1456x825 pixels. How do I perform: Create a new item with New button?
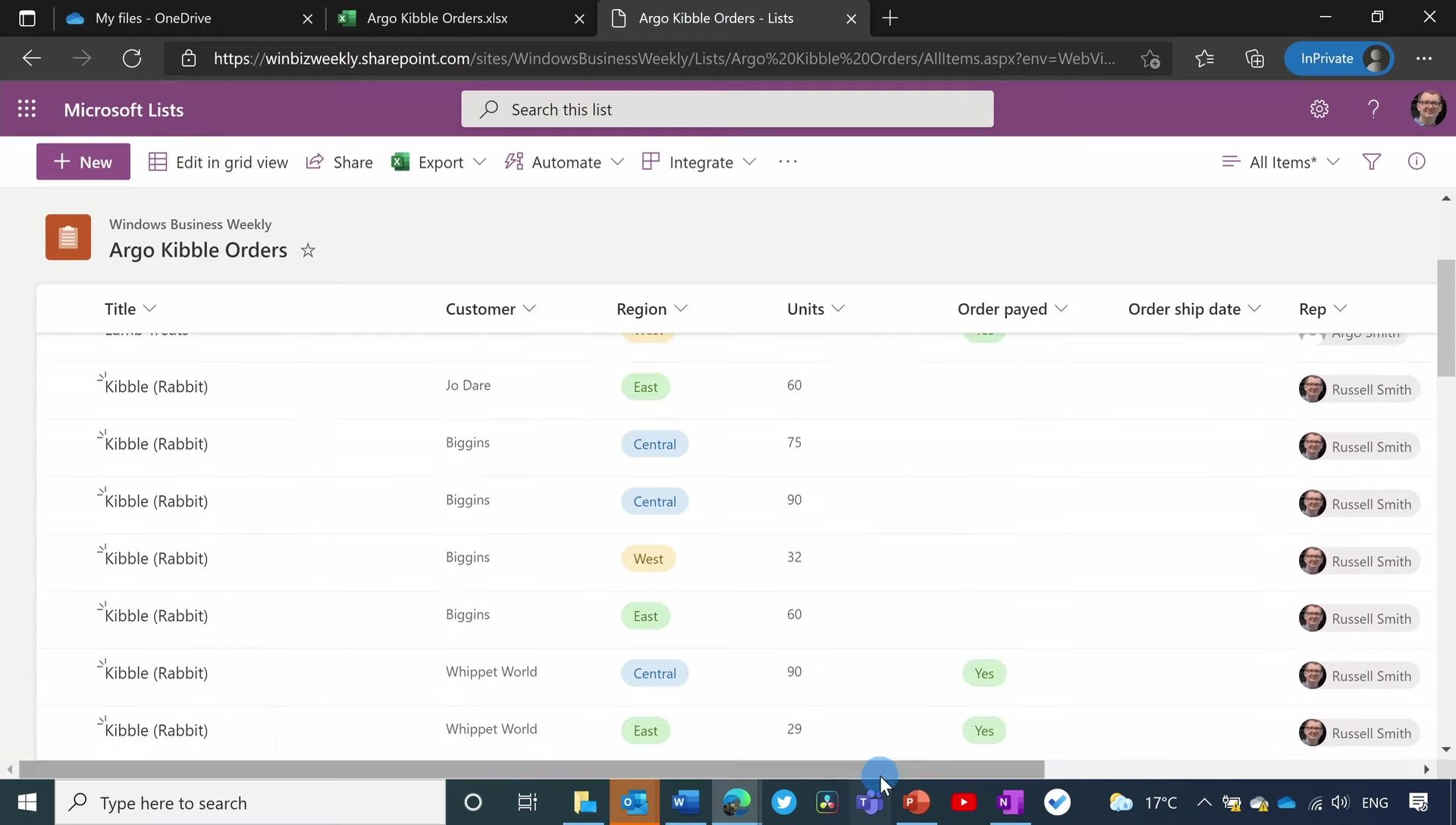pyautogui.click(x=83, y=162)
